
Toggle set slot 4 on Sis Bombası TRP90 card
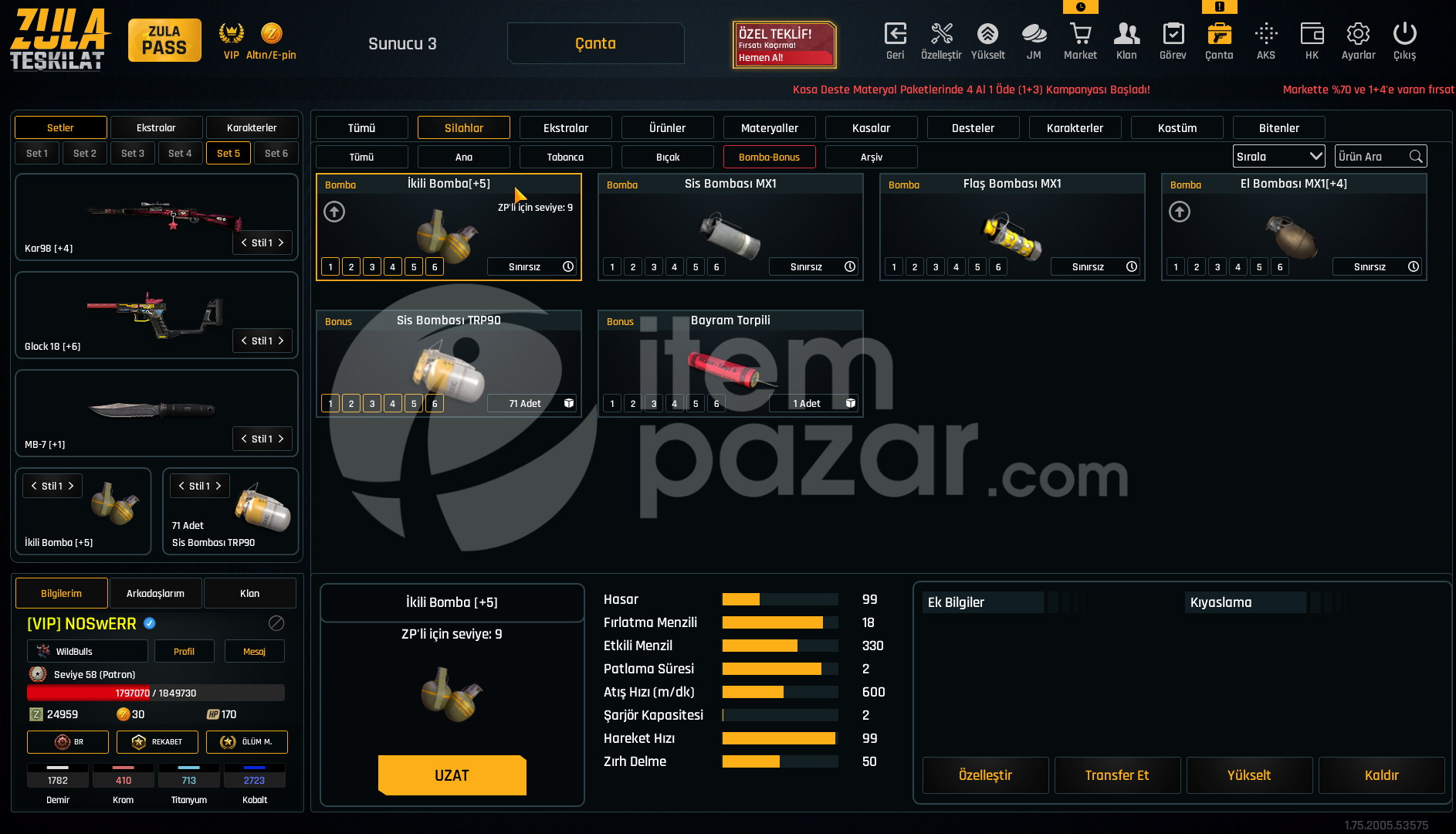click(x=393, y=403)
